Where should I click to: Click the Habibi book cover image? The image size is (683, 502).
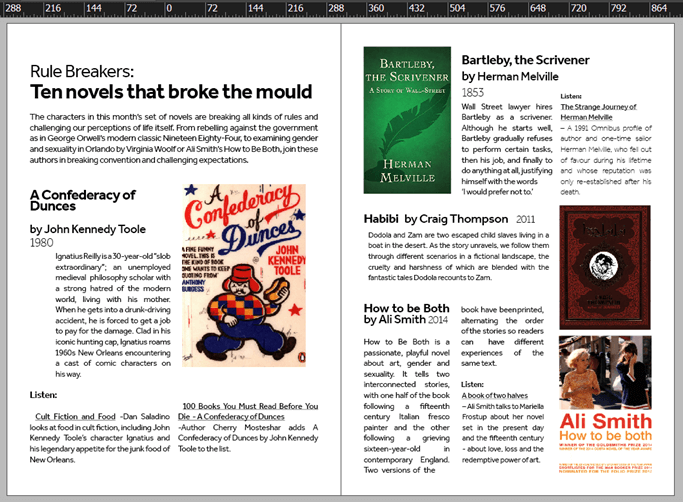pos(605,267)
